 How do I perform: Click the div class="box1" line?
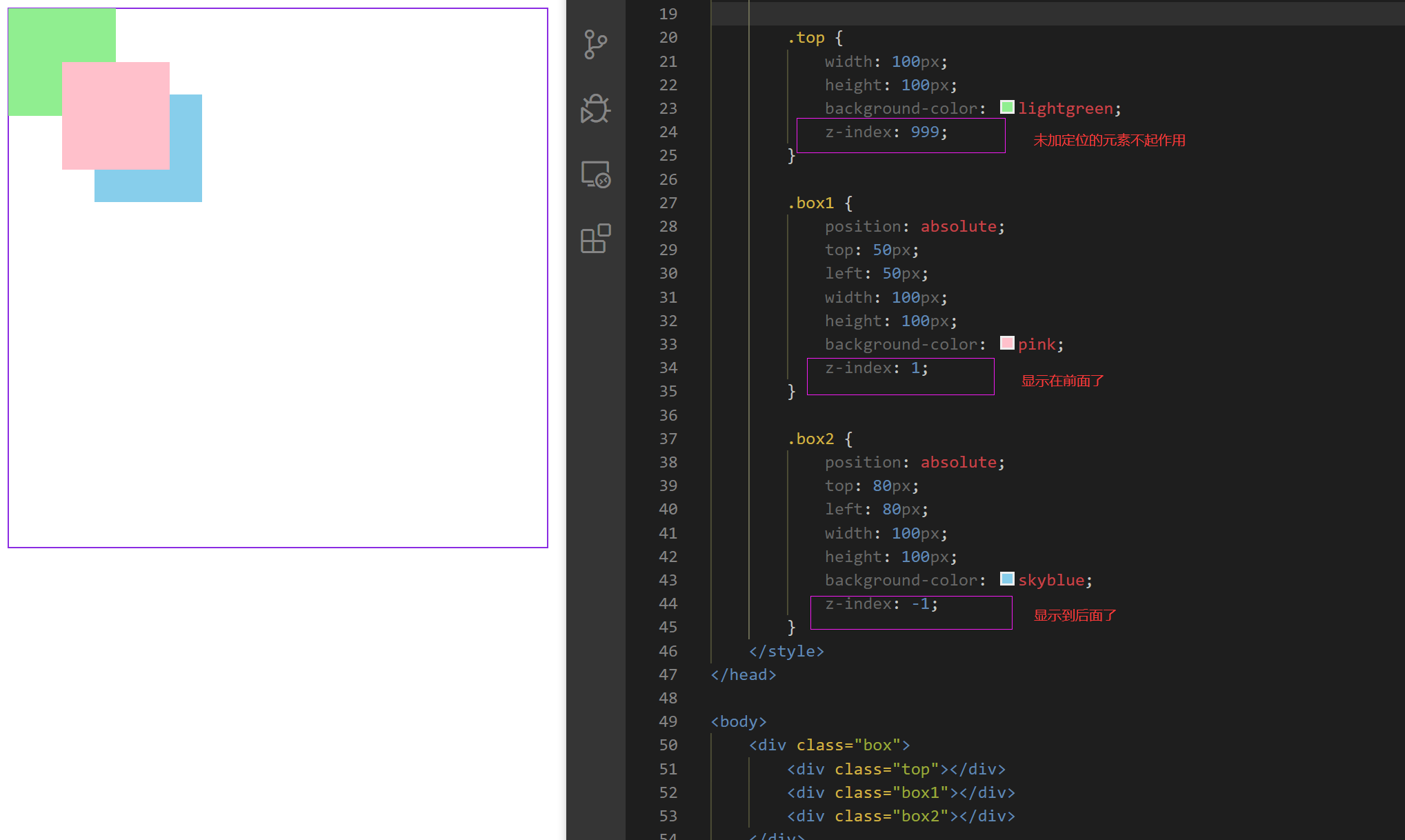[900, 793]
